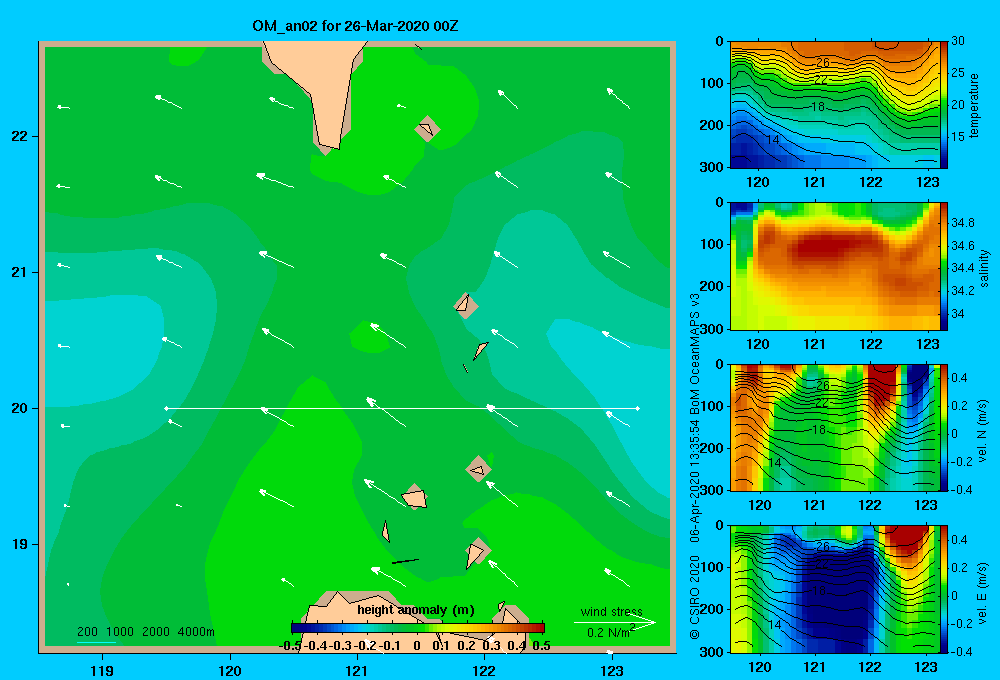Open the salinity depth section plot

point(835,266)
